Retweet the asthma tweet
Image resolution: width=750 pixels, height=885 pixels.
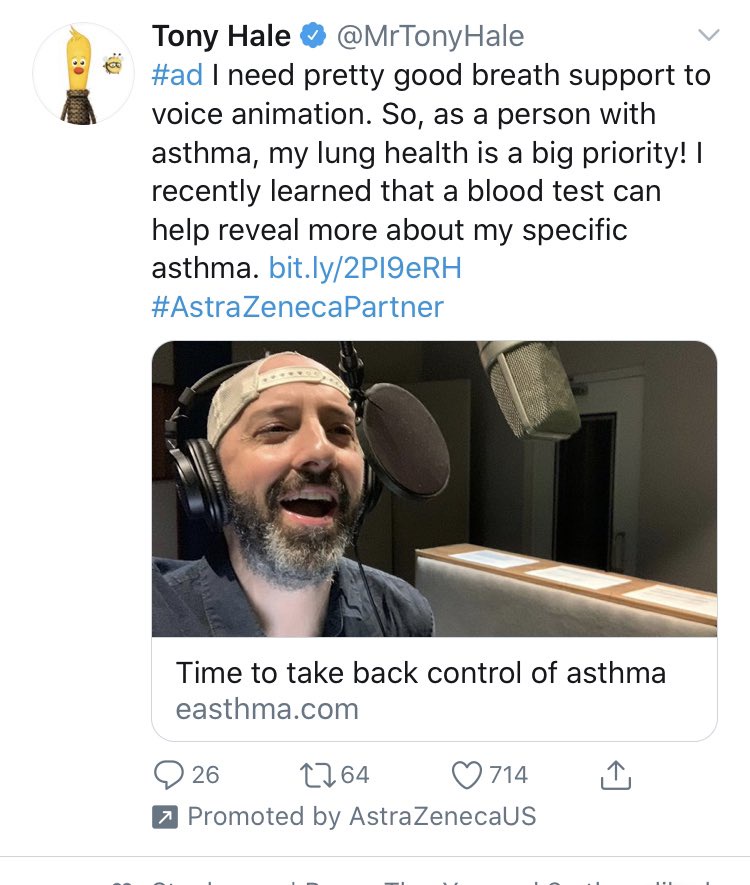click(x=315, y=774)
